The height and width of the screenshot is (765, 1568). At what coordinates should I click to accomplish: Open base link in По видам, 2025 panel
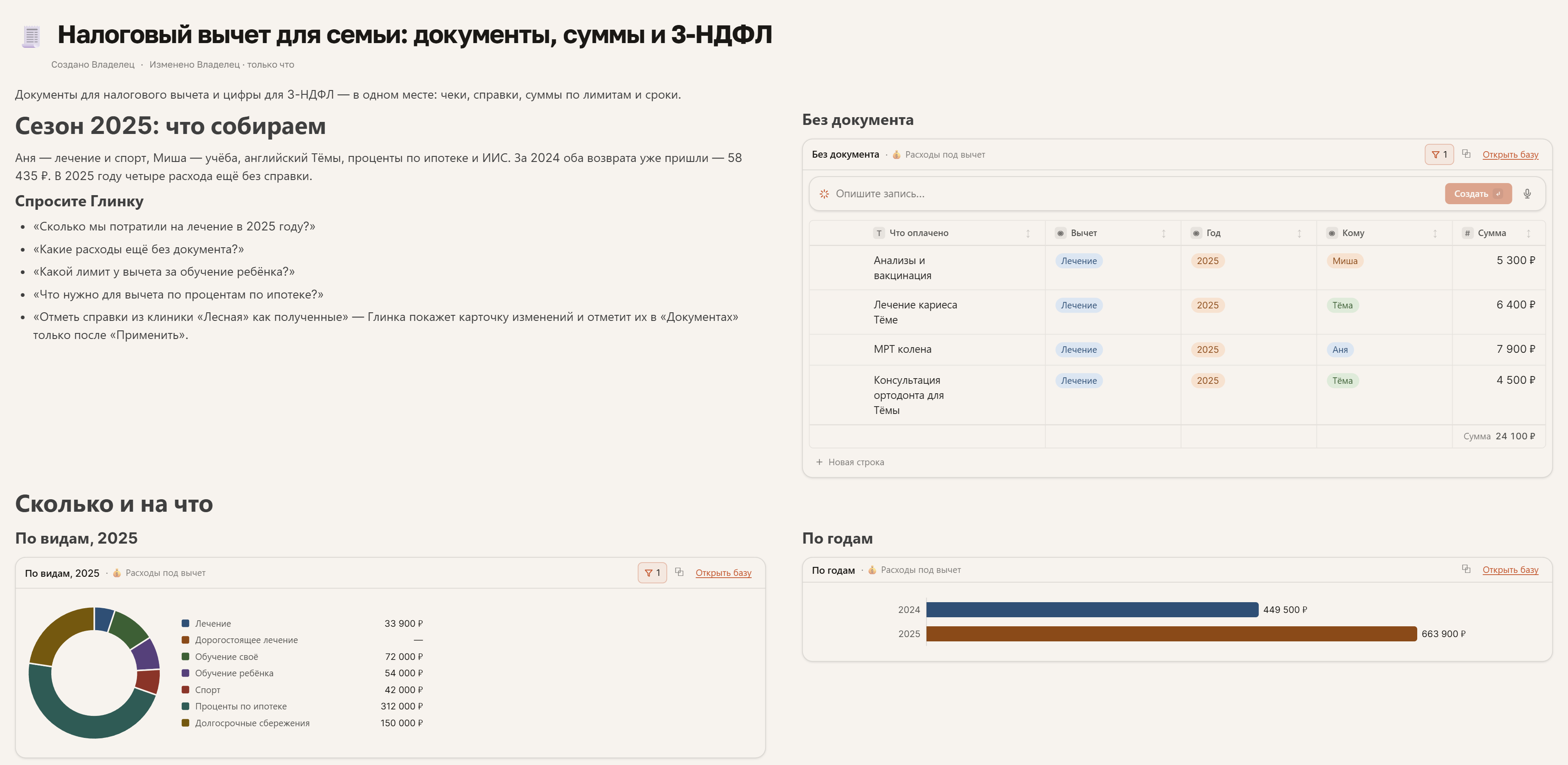pyautogui.click(x=723, y=573)
